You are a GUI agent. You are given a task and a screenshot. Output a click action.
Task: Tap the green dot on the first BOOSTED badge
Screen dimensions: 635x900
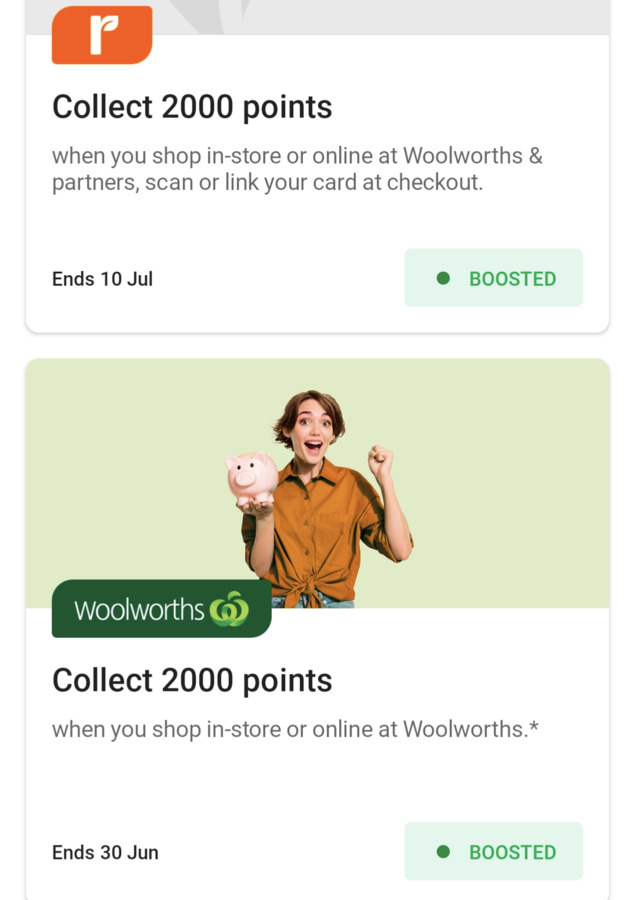[x=443, y=278]
